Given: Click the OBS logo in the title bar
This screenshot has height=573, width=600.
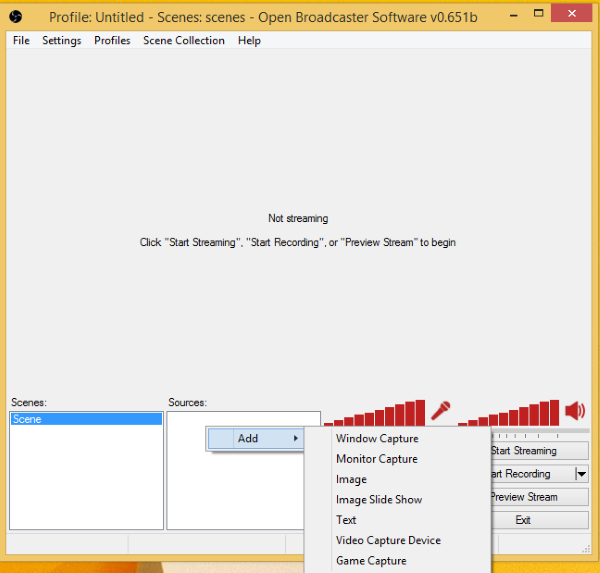Looking at the screenshot, I should [x=14, y=17].
